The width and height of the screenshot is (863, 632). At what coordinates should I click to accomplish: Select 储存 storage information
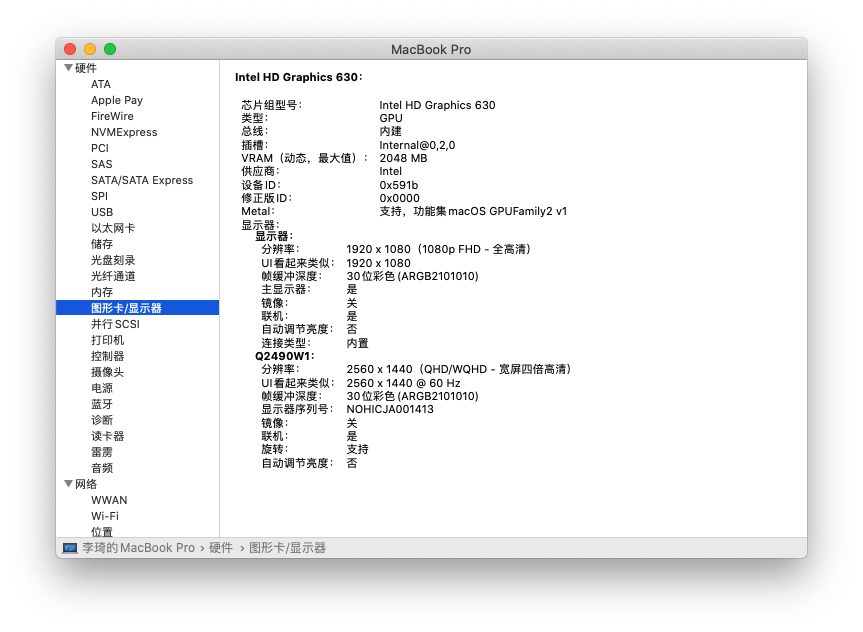(x=101, y=244)
